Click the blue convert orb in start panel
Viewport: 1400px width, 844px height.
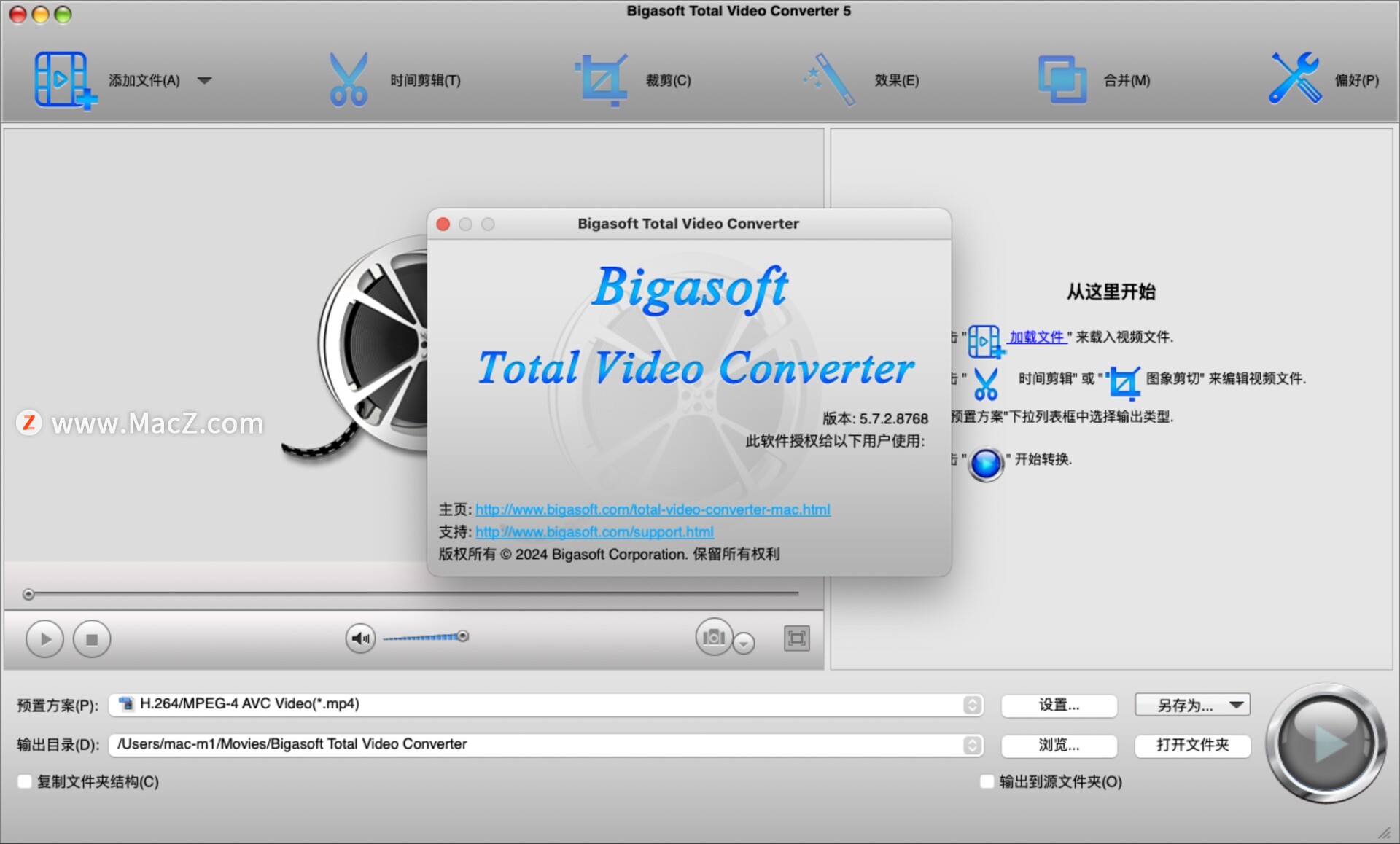pyautogui.click(x=986, y=464)
